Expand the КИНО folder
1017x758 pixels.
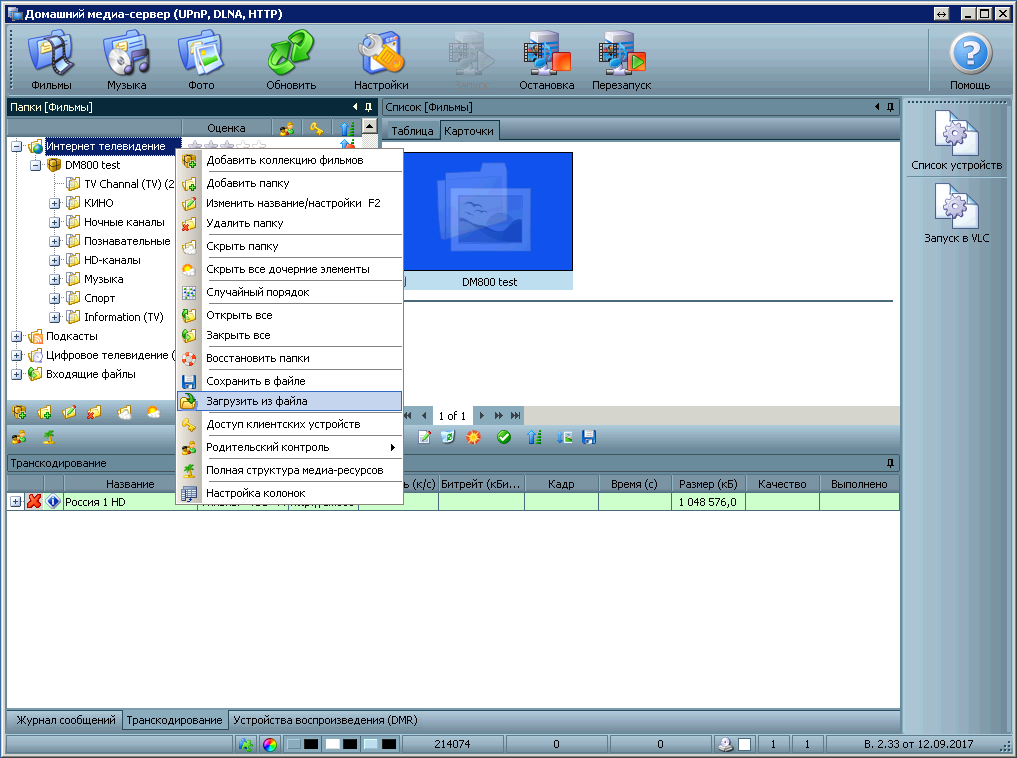tap(55, 203)
